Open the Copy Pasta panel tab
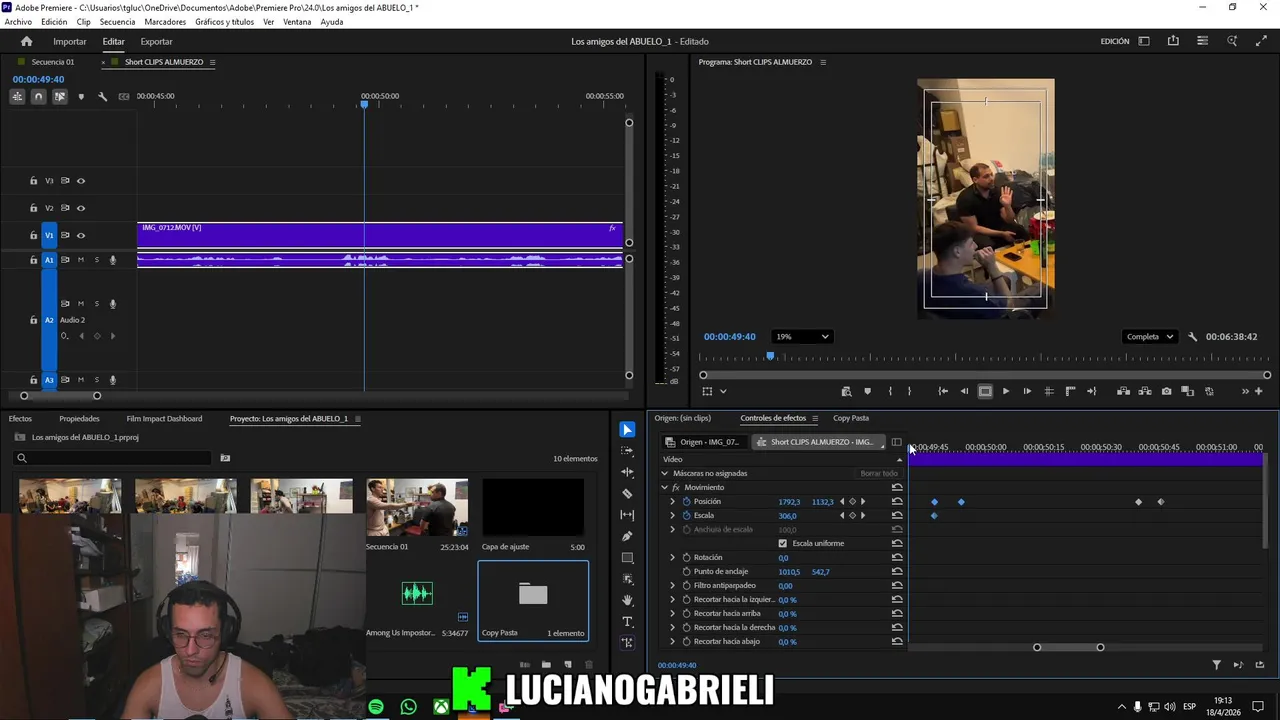The height and width of the screenshot is (720, 1280). (x=851, y=419)
